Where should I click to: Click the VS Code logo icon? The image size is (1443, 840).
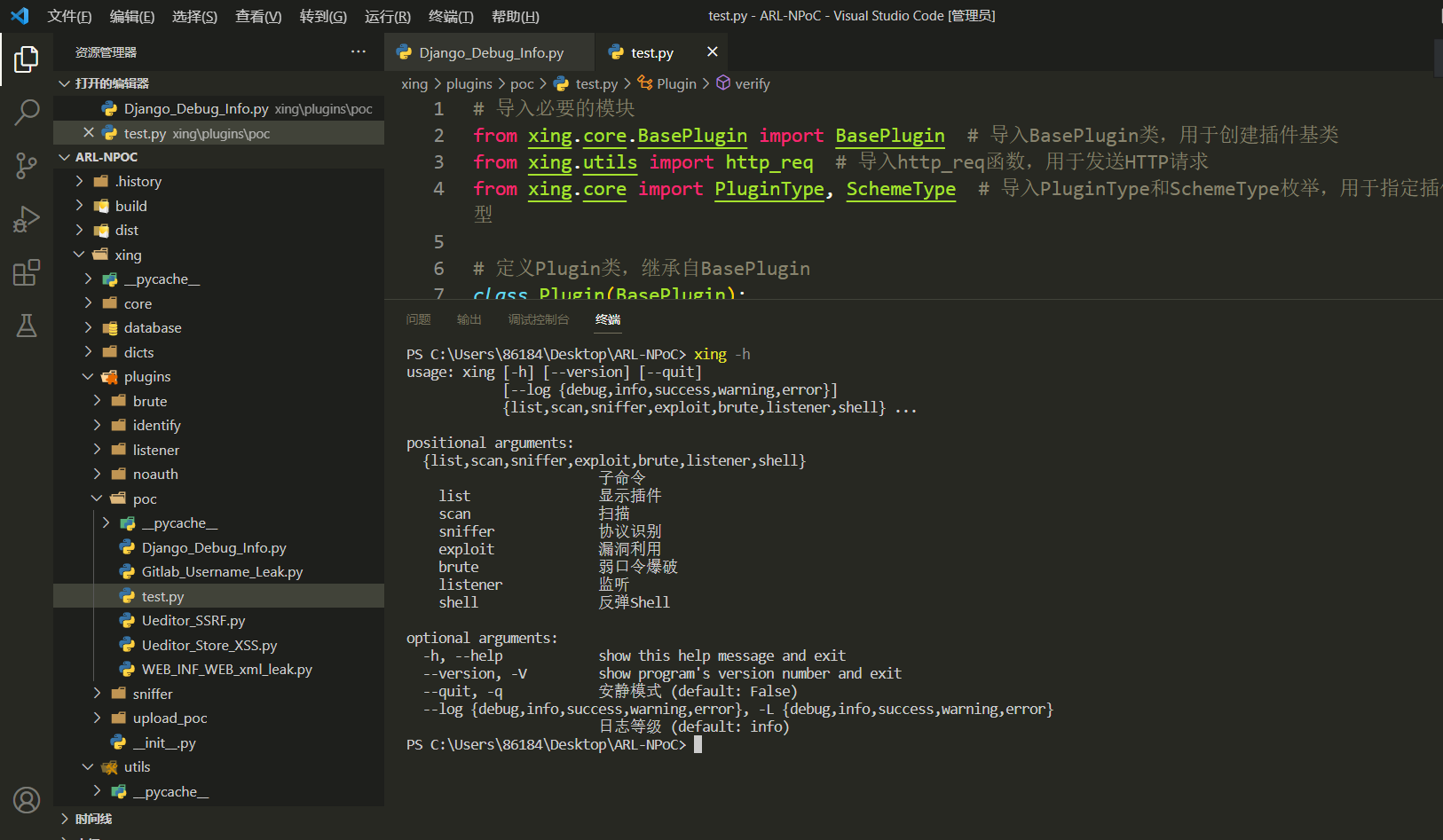pyautogui.click(x=20, y=16)
